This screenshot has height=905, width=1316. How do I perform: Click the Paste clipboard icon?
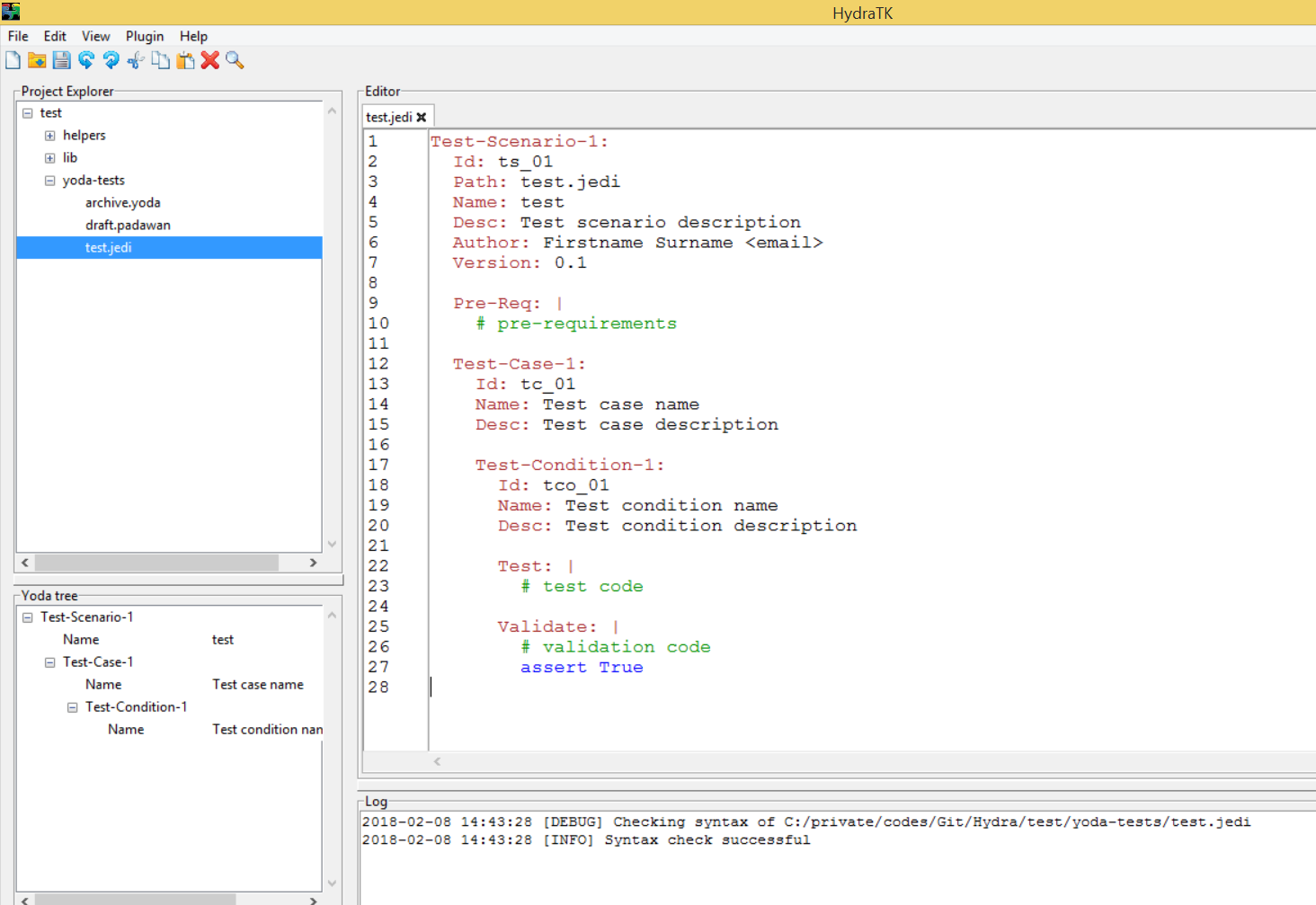pos(185,60)
